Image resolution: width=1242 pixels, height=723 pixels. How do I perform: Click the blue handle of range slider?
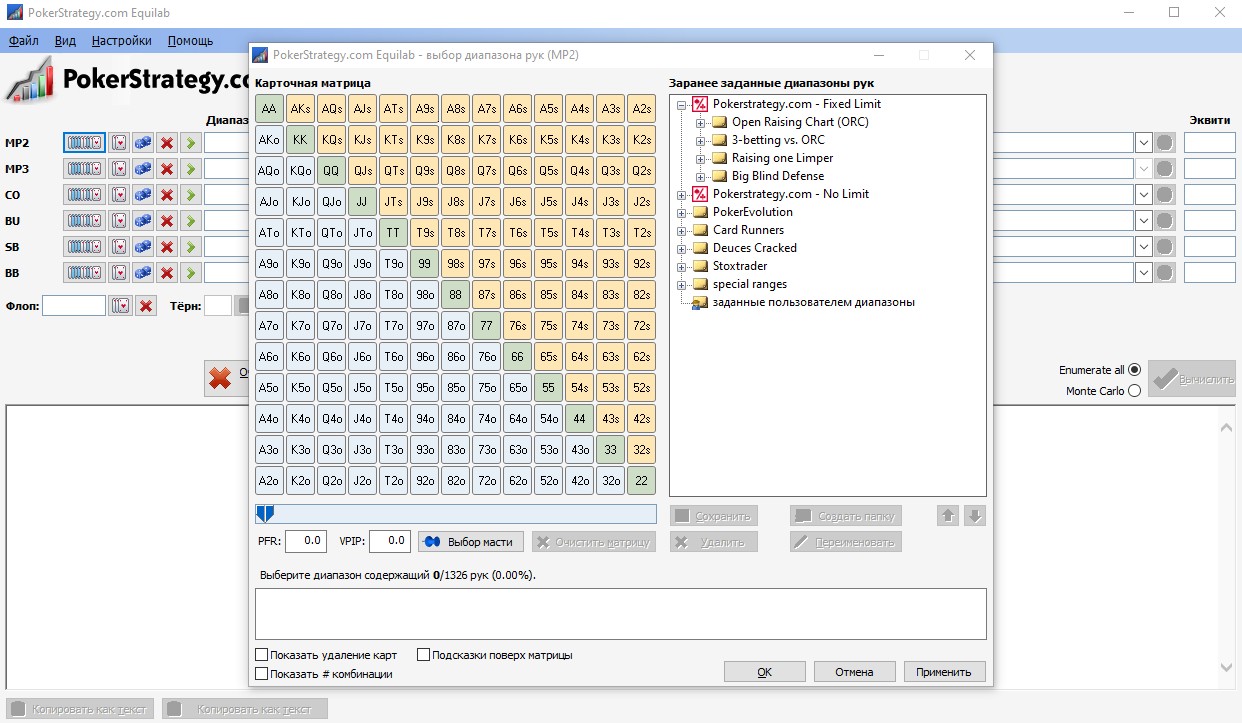[x=264, y=513]
